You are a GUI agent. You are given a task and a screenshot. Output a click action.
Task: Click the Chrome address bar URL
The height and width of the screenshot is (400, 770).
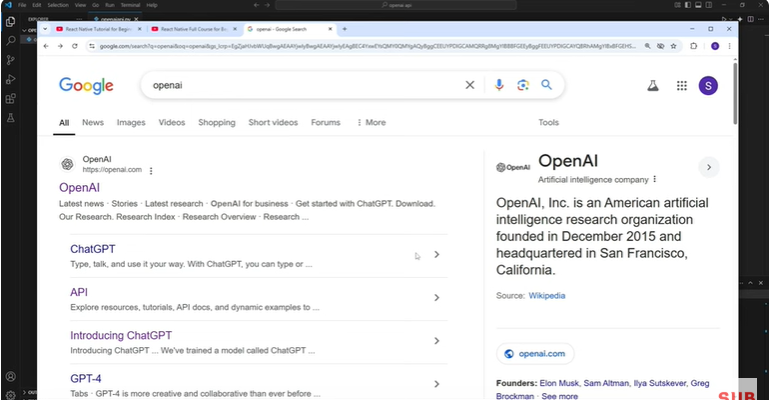[367, 46]
